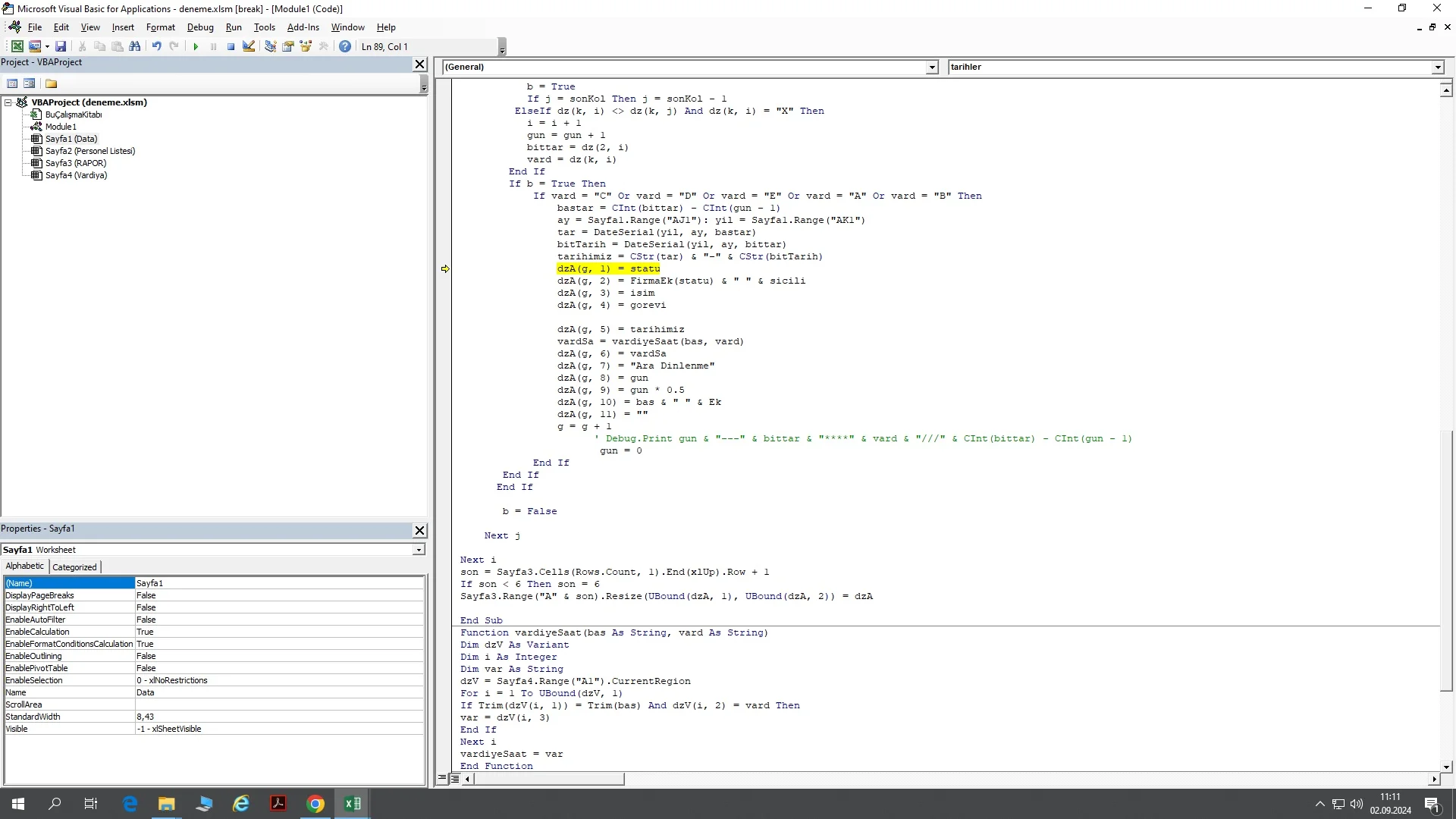
Task: Stop execution with the Reset square icon
Action: click(x=231, y=46)
